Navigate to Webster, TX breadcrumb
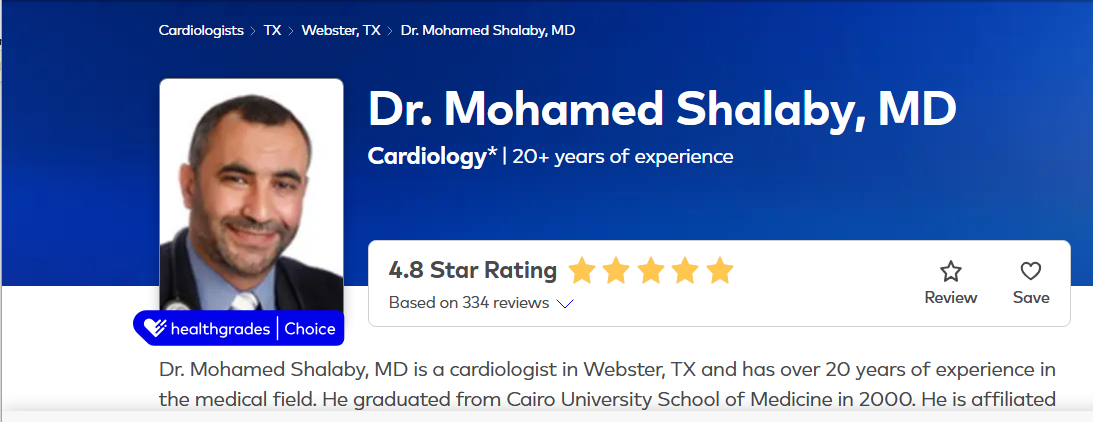The height and width of the screenshot is (422, 1093). [x=340, y=30]
